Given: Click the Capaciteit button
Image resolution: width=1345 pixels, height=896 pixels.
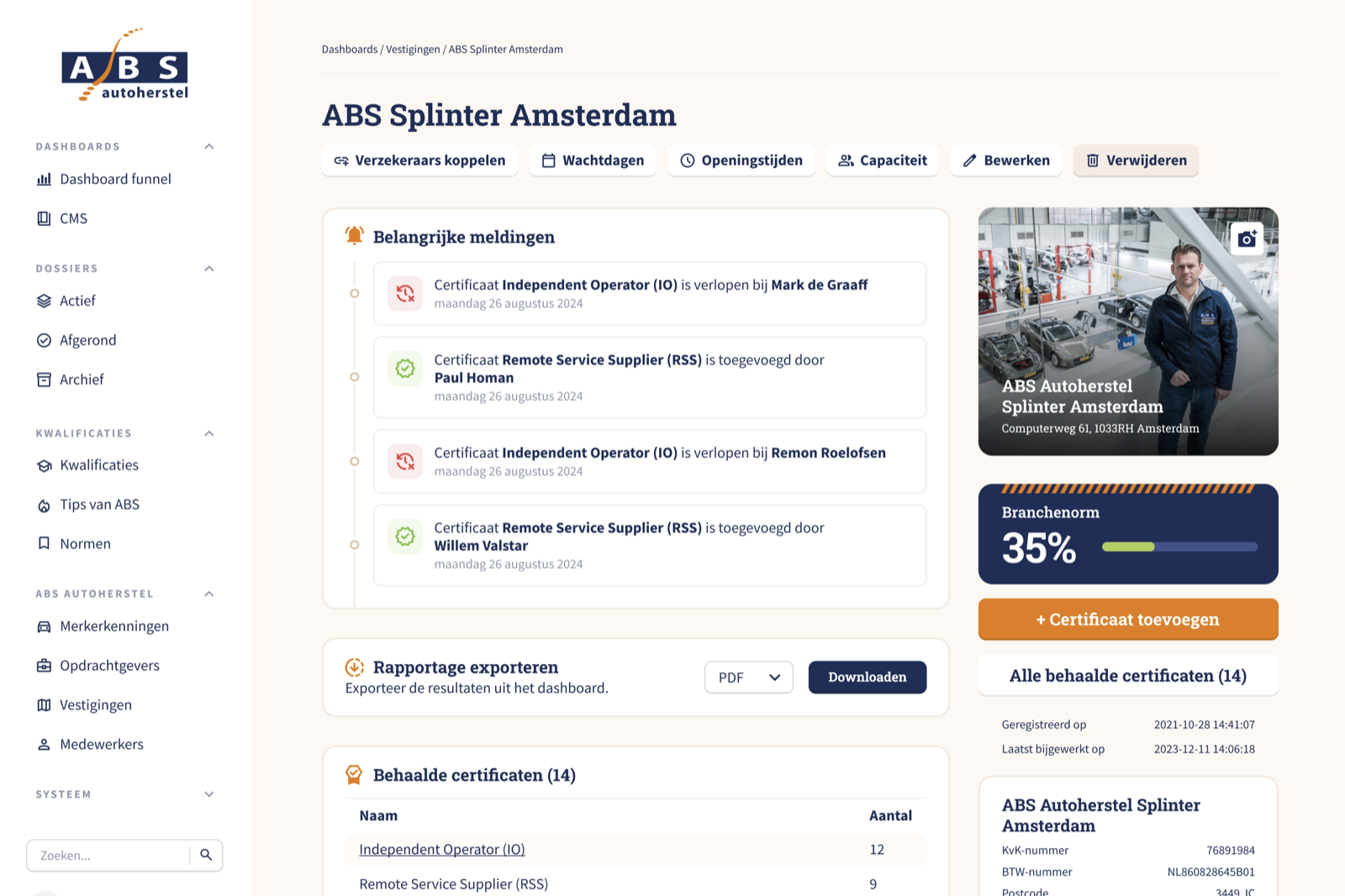Looking at the screenshot, I should click(883, 161).
